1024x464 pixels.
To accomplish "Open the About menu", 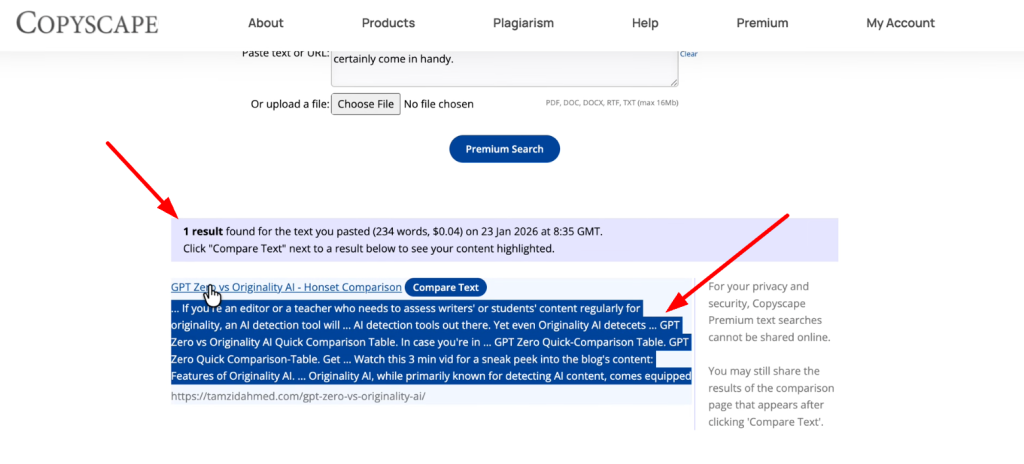I will point(266,23).
